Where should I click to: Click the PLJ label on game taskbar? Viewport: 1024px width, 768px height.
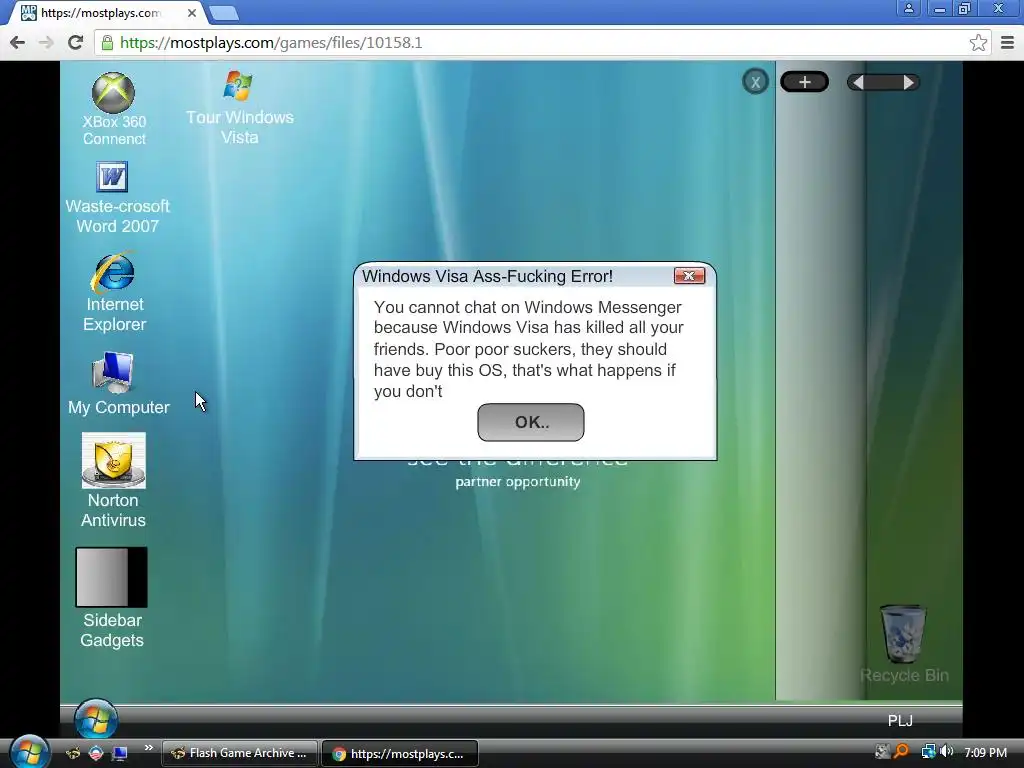(x=900, y=720)
